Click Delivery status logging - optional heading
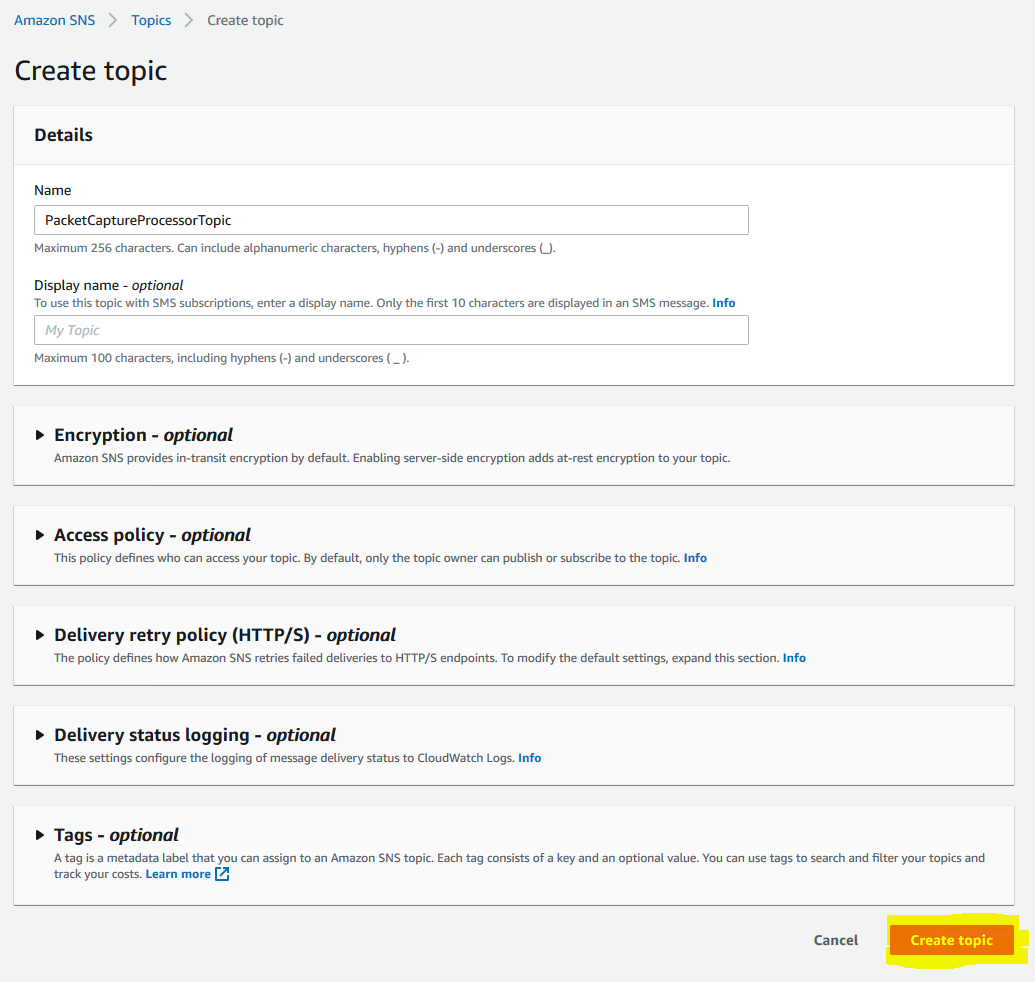The width and height of the screenshot is (1035, 982). 195,735
